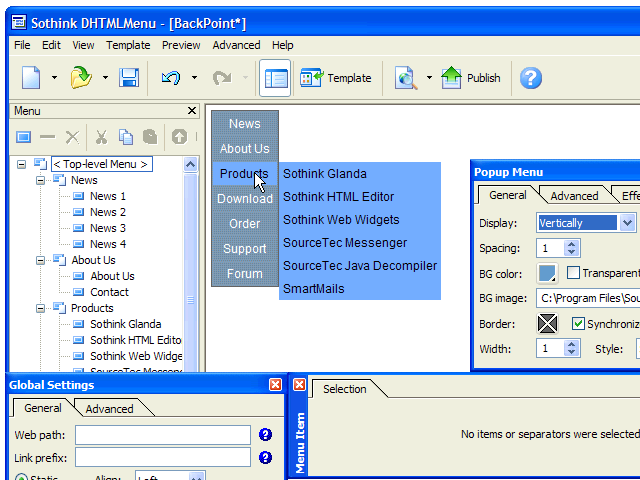
Task: Open the preview dropdown arrow
Action: coord(429,78)
